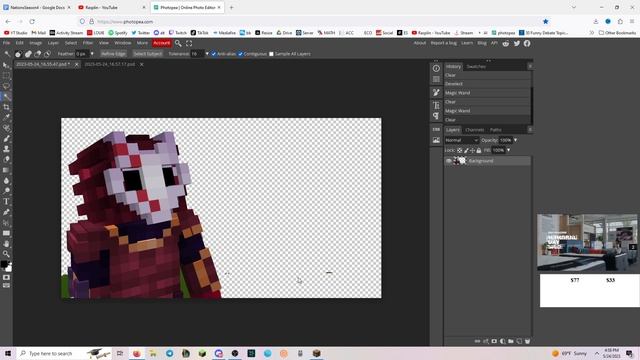Select the Clone Stamp tool
The image size is (640, 360).
(x=6, y=149)
